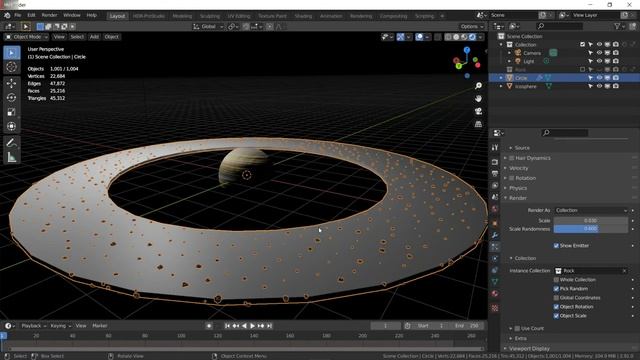Uncheck the Object Scale checkbox
The height and width of the screenshot is (360, 640).
(556, 316)
